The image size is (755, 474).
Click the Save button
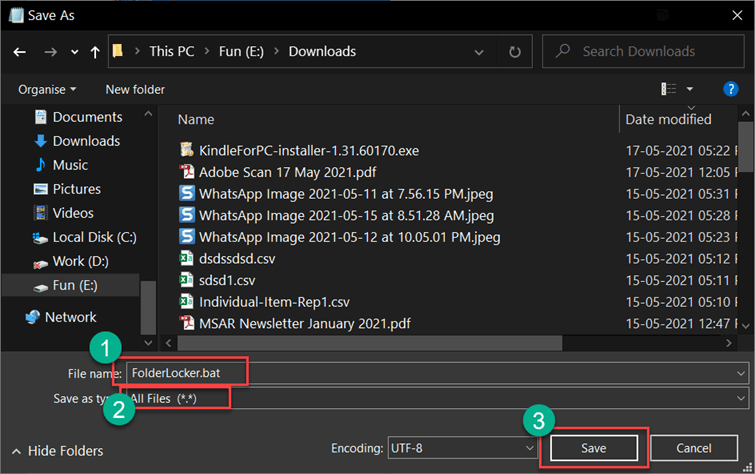(593, 447)
